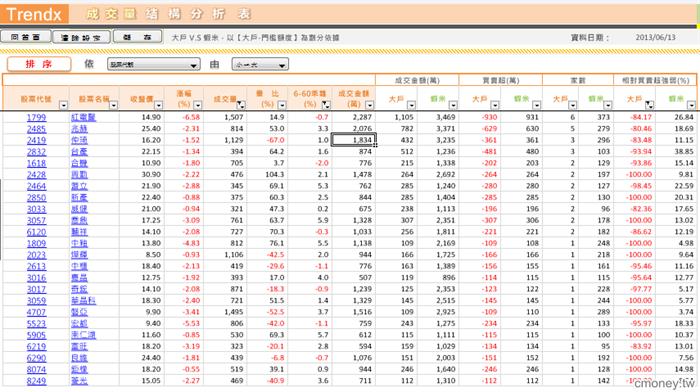Open 大戶 filter under 買賣超(萬) group

(495, 105)
